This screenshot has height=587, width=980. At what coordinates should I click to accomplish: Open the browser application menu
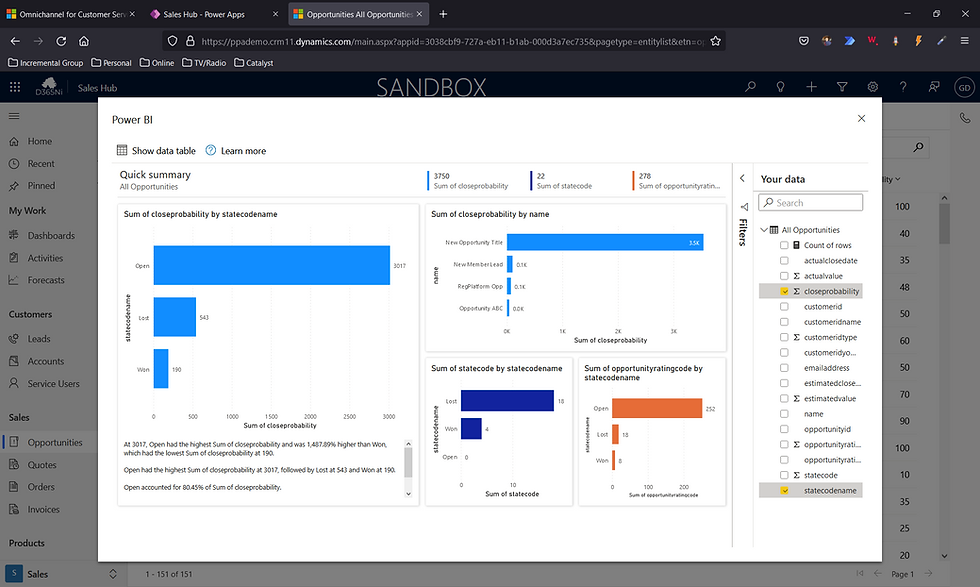[964, 41]
